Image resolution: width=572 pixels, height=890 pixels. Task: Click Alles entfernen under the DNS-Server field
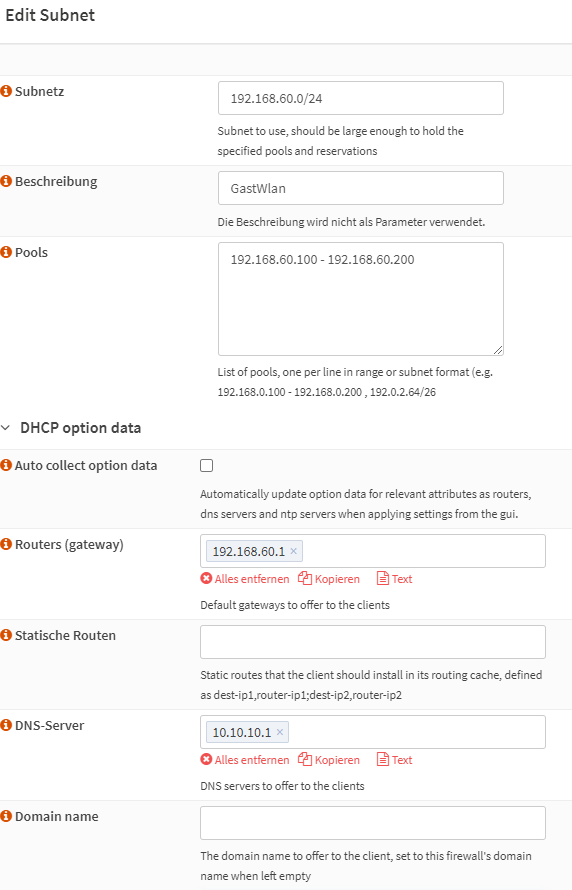245,760
